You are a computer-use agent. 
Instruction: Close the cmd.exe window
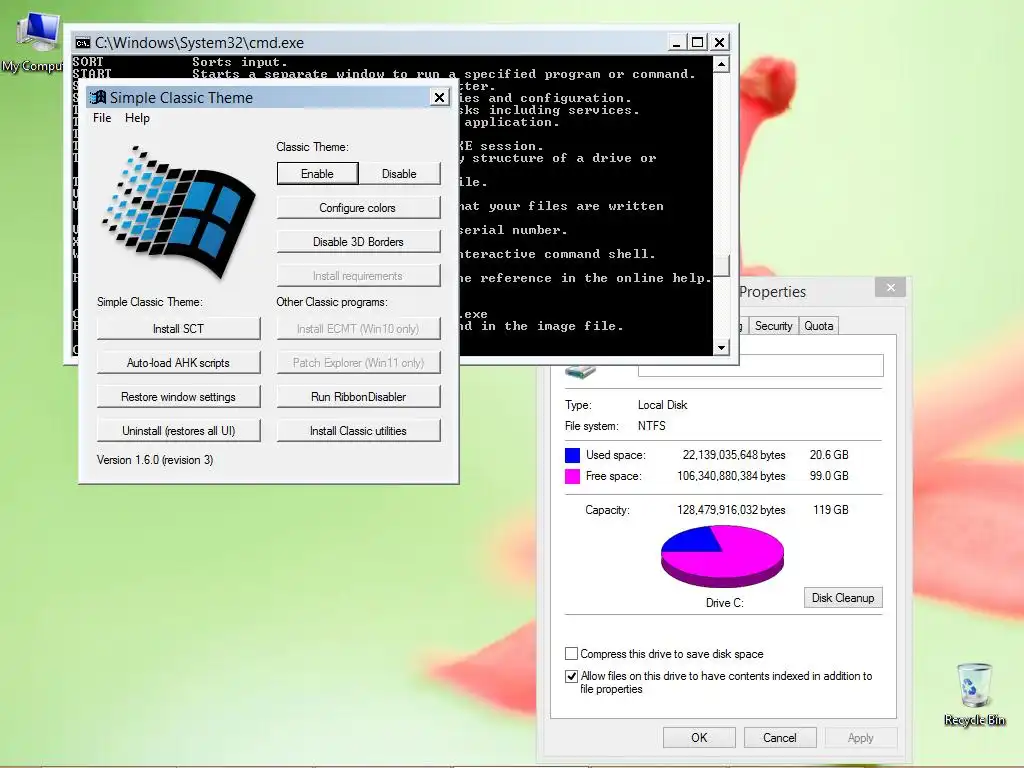point(719,42)
